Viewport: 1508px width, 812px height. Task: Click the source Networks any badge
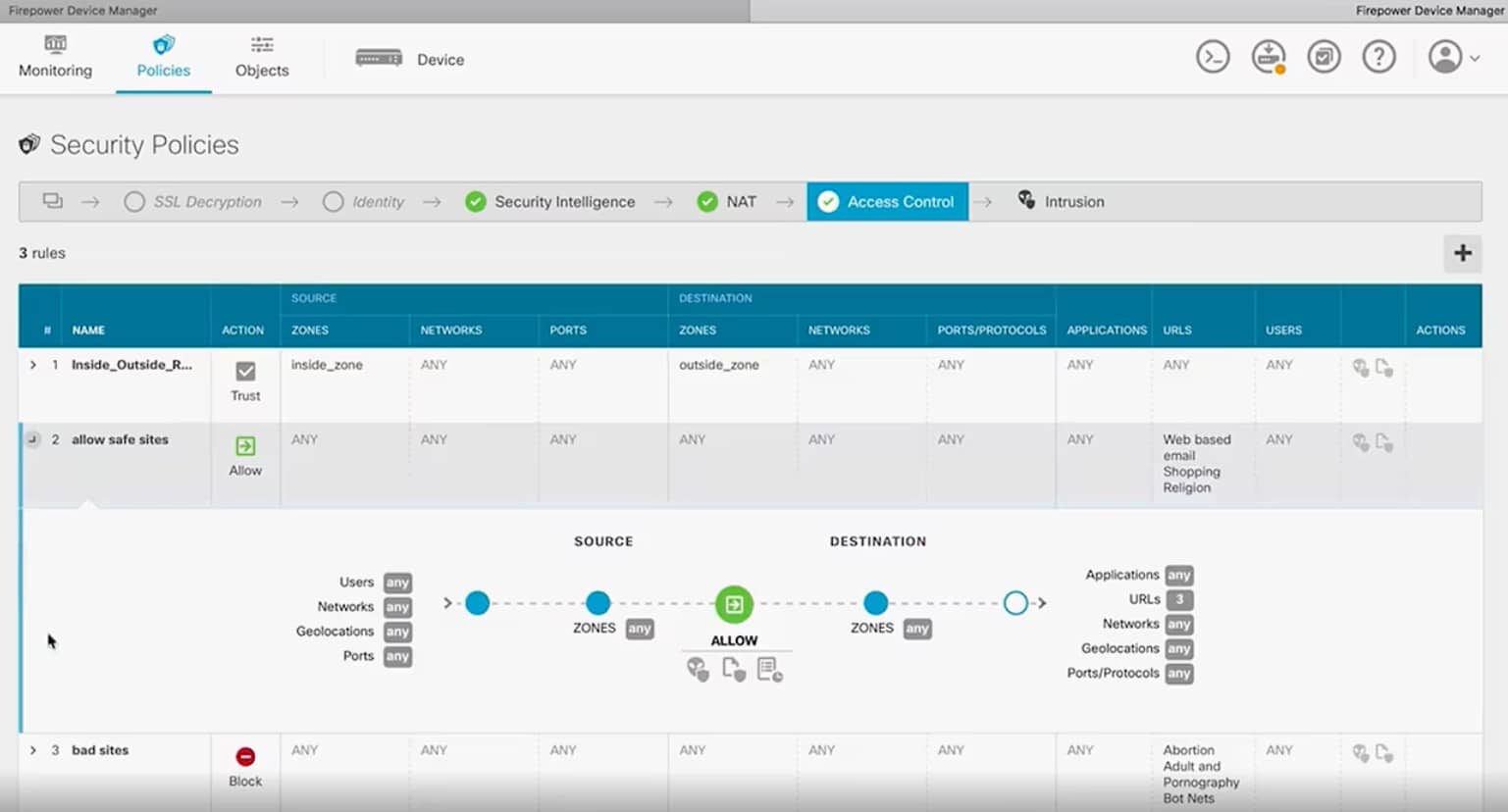(x=397, y=607)
